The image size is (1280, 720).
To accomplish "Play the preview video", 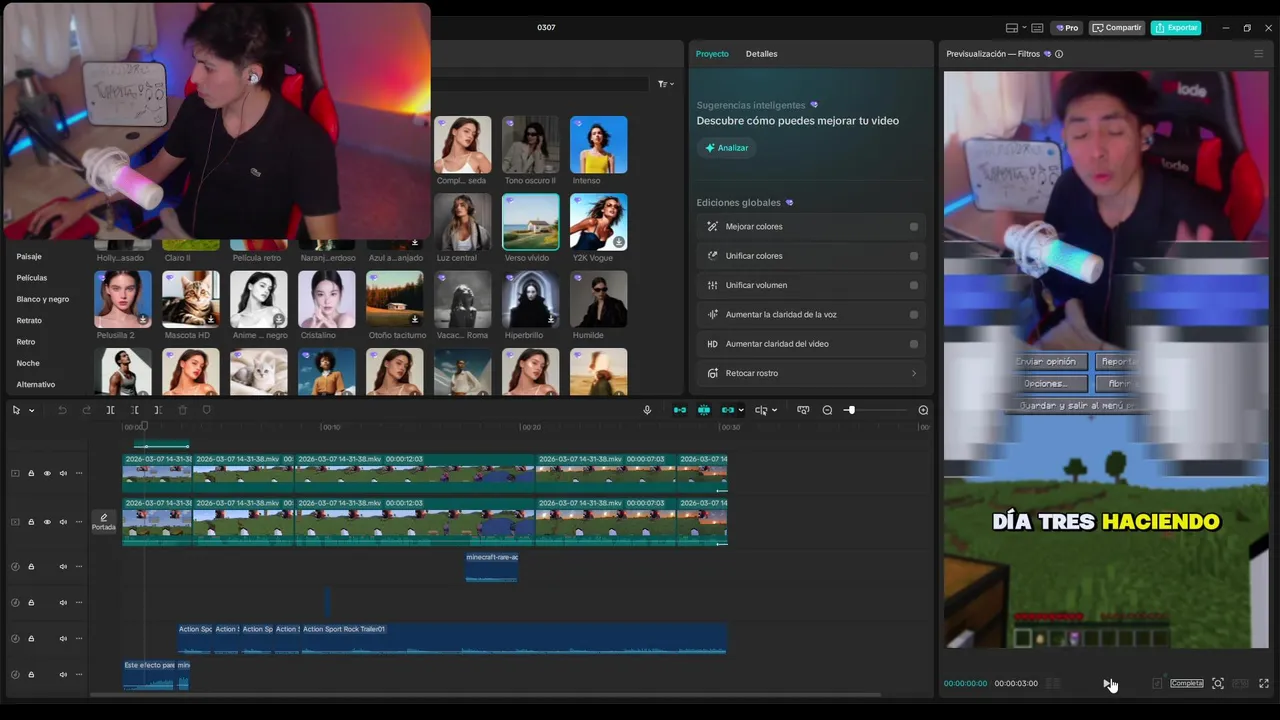I will [x=1108, y=683].
